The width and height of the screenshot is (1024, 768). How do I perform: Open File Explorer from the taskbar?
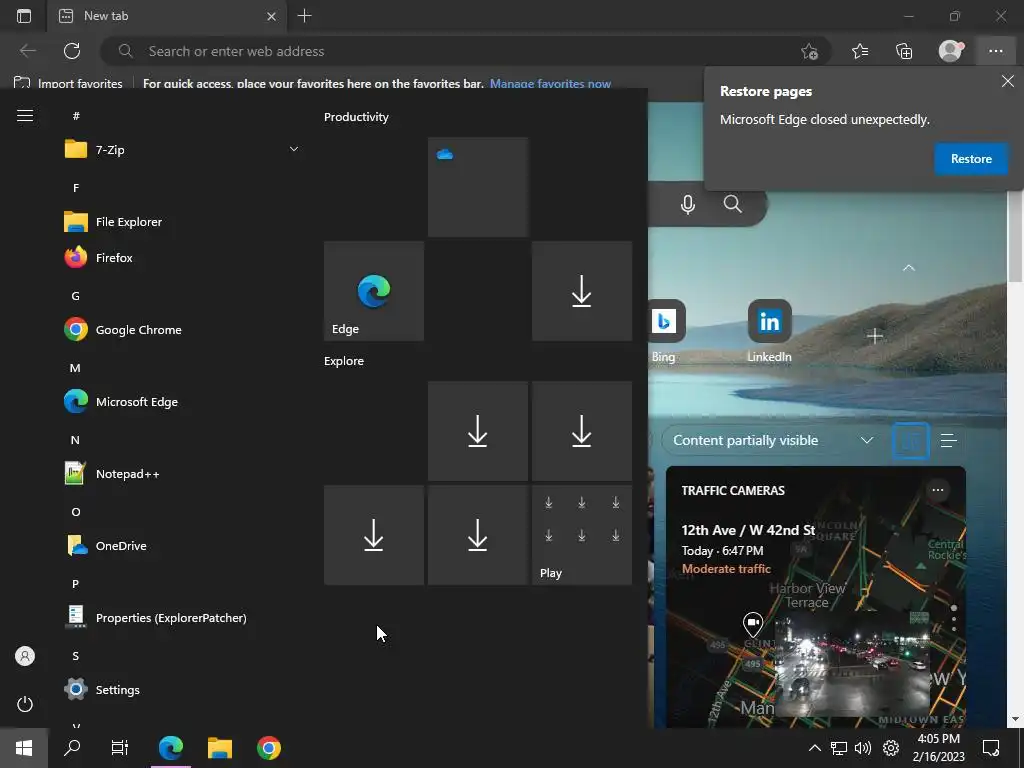(x=220, y=748)
